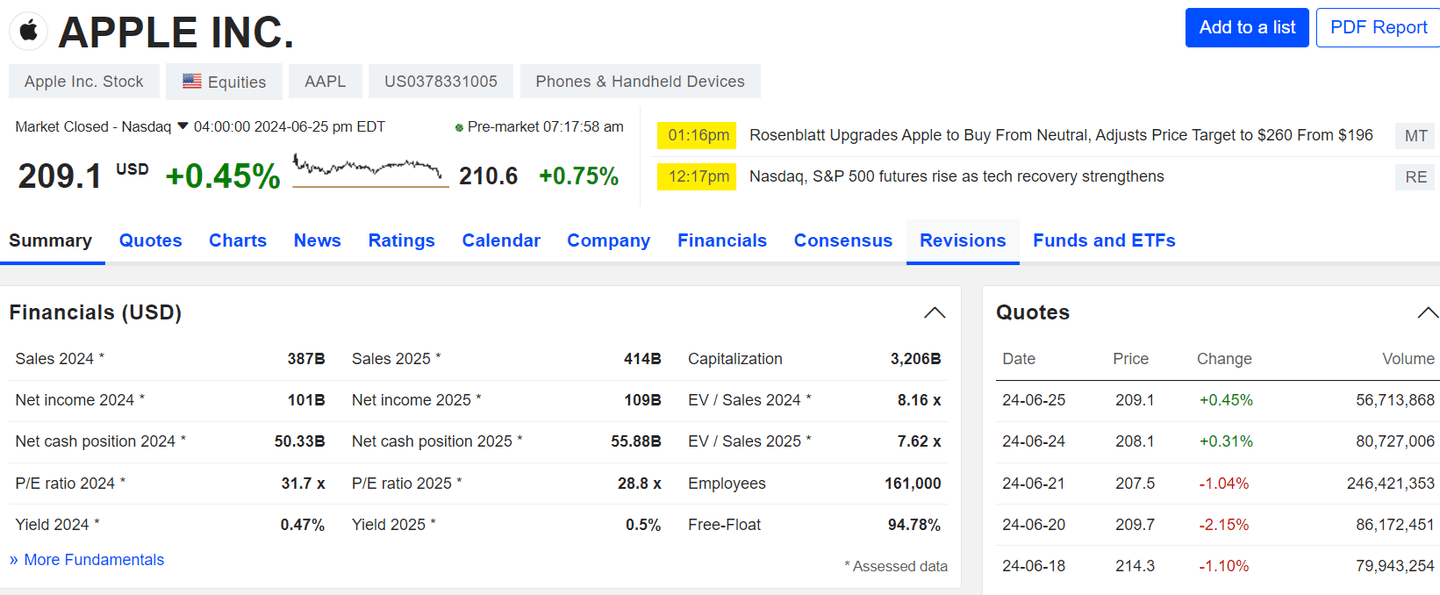Follow the More Fundamentals link

click(x=87, y=559)
